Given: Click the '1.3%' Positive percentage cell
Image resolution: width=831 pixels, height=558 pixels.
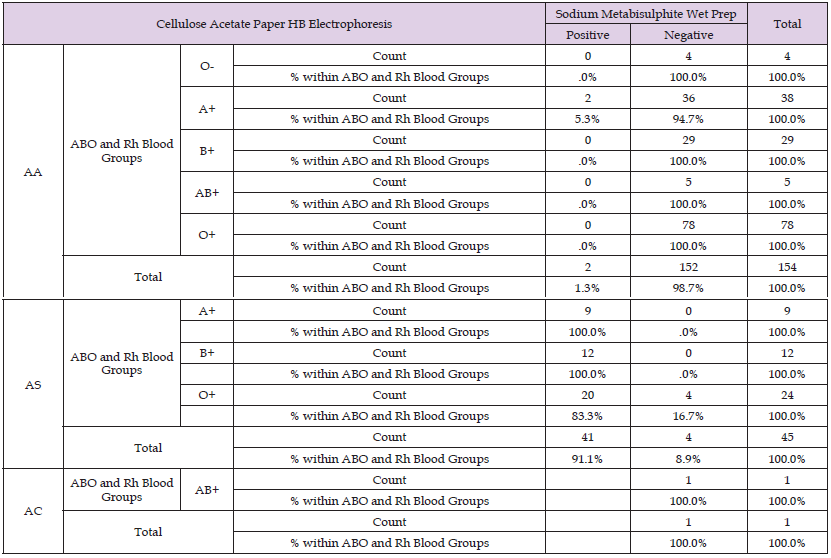Looking at the screenshot, I should pyautogui.click(x=587, y=288).
